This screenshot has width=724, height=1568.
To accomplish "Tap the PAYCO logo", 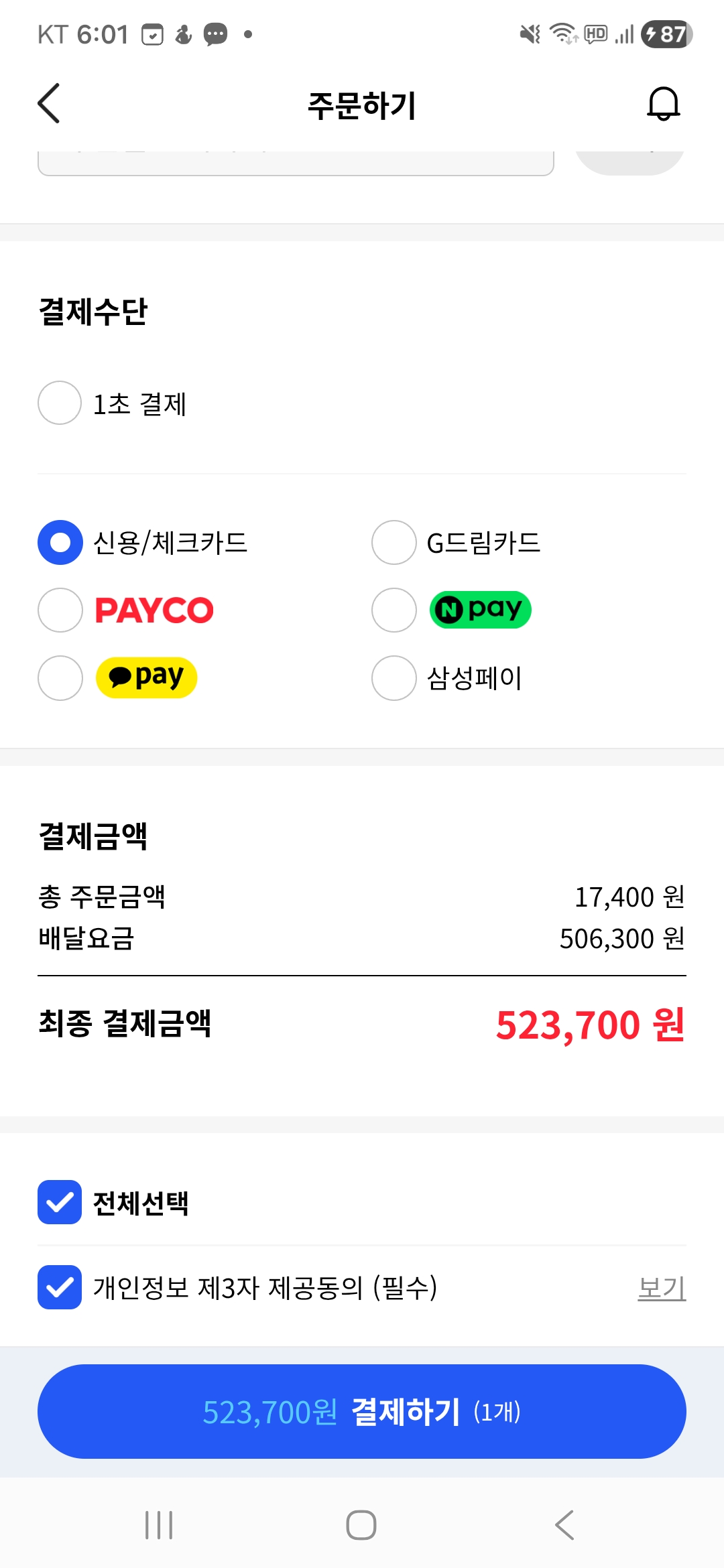I will coord(154,610).
